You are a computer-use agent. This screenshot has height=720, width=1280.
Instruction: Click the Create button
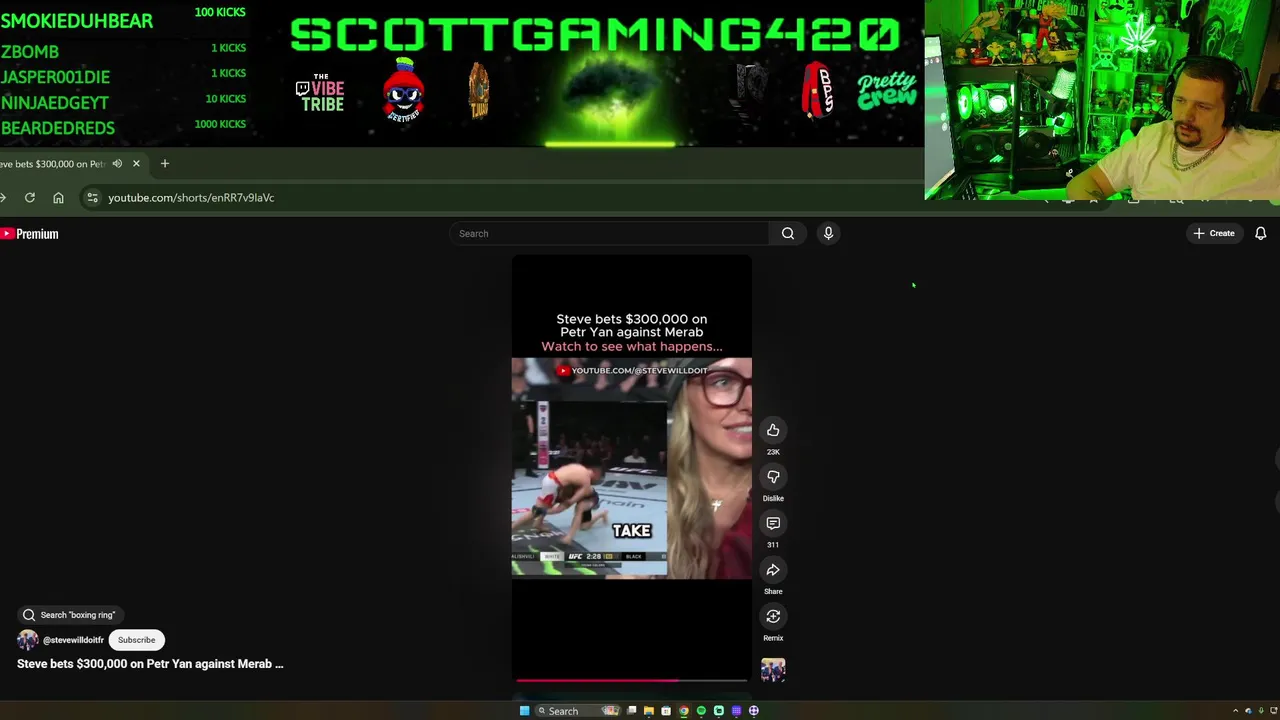pyautogui.click(x=1214, y=233)
